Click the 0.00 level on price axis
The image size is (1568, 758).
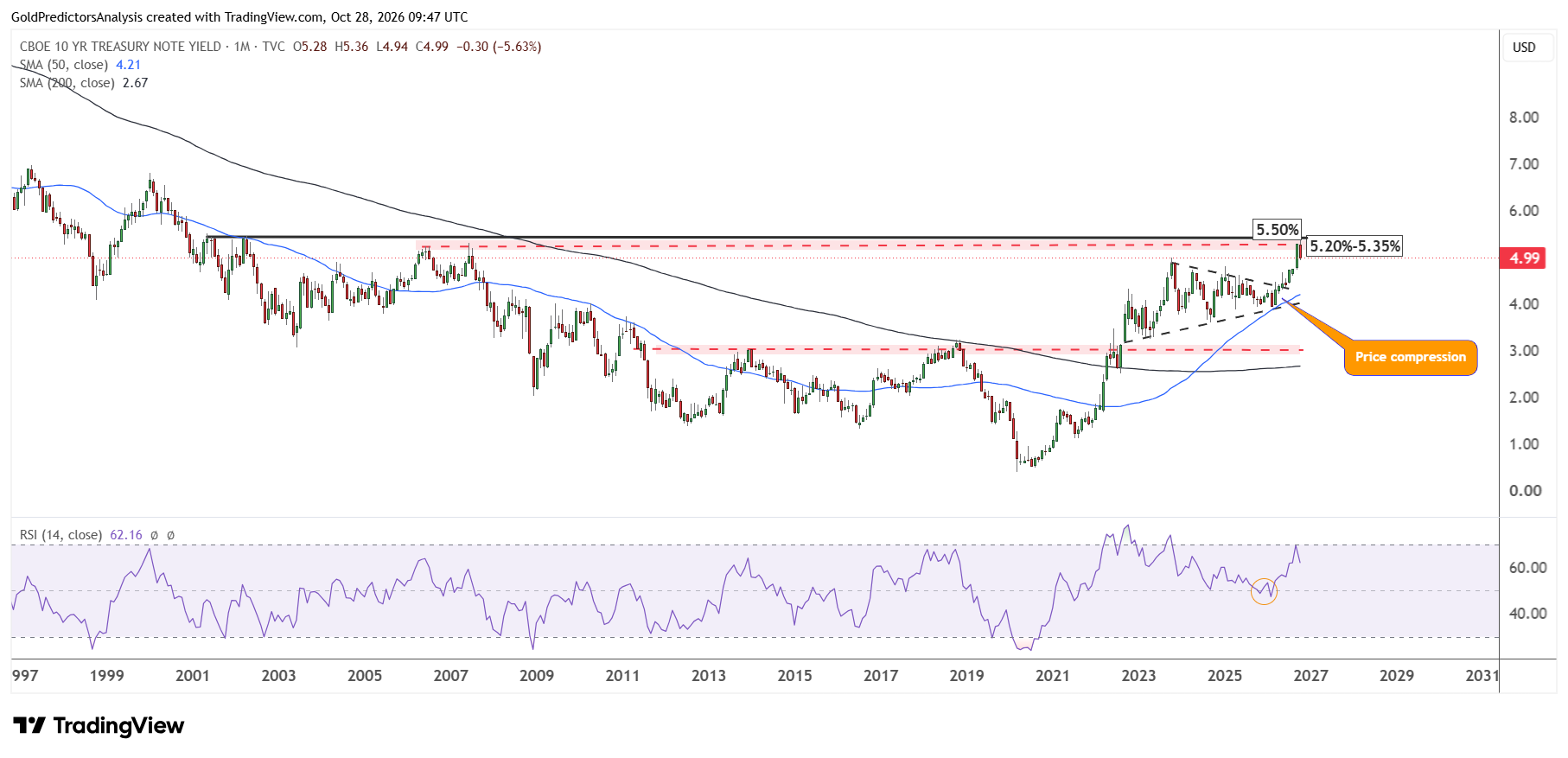click(1525, 491)
